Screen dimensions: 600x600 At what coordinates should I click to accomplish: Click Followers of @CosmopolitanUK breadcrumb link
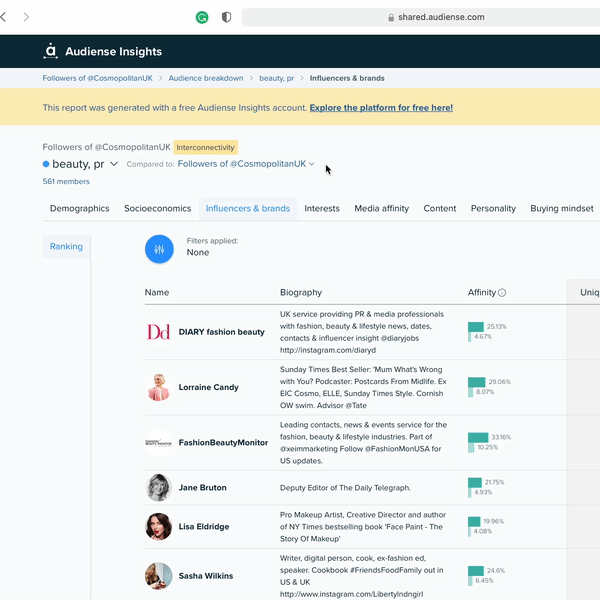(98, 78)
